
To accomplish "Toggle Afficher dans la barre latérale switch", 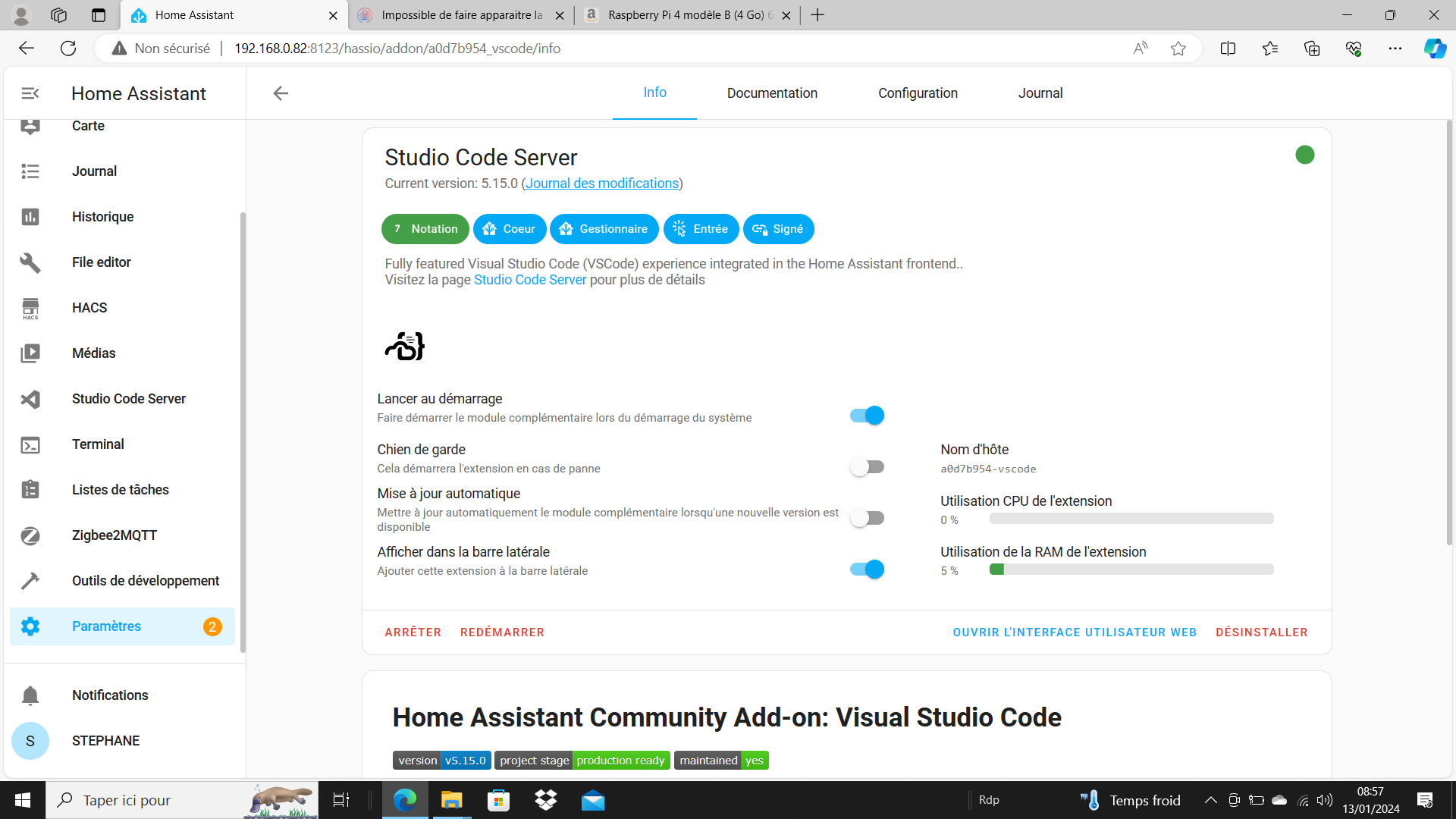I will 867,570.
